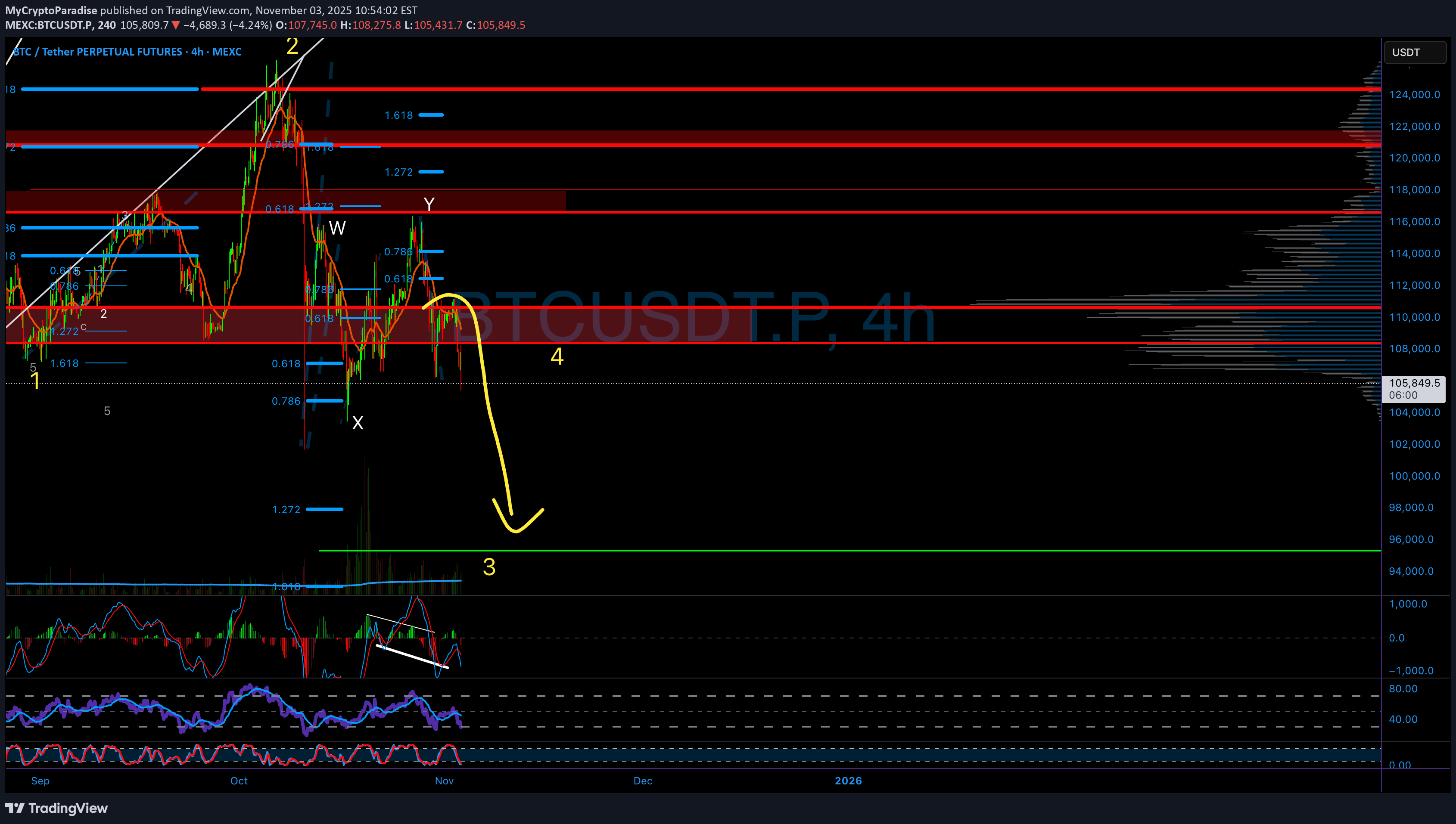
Task: Click the yellow wave label 3
Action: pos(489,567)
